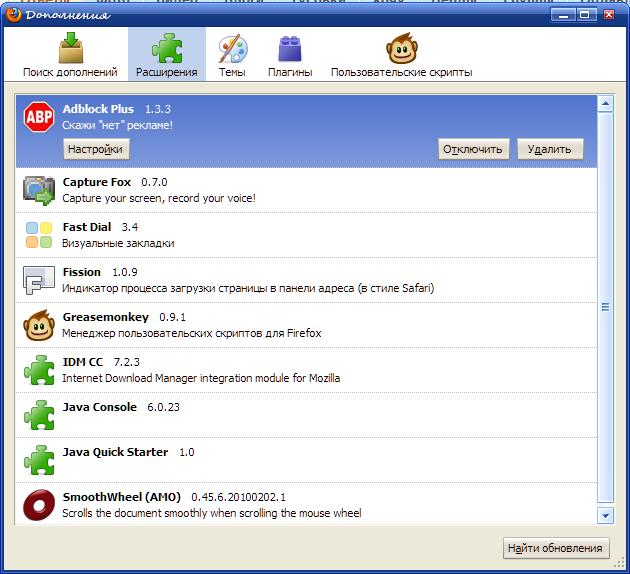Viewport: 630px width, 574px height.
Task: Click "Scrolls the document smoothly" description
Action: coord(212,513)
